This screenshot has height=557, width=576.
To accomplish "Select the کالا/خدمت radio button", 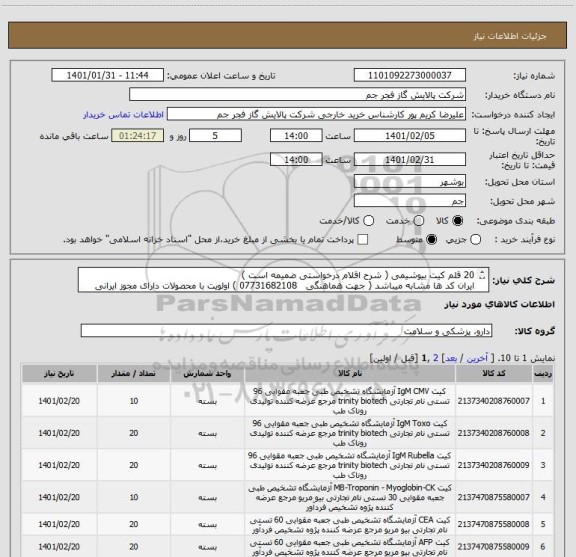I will click(368, 221).
